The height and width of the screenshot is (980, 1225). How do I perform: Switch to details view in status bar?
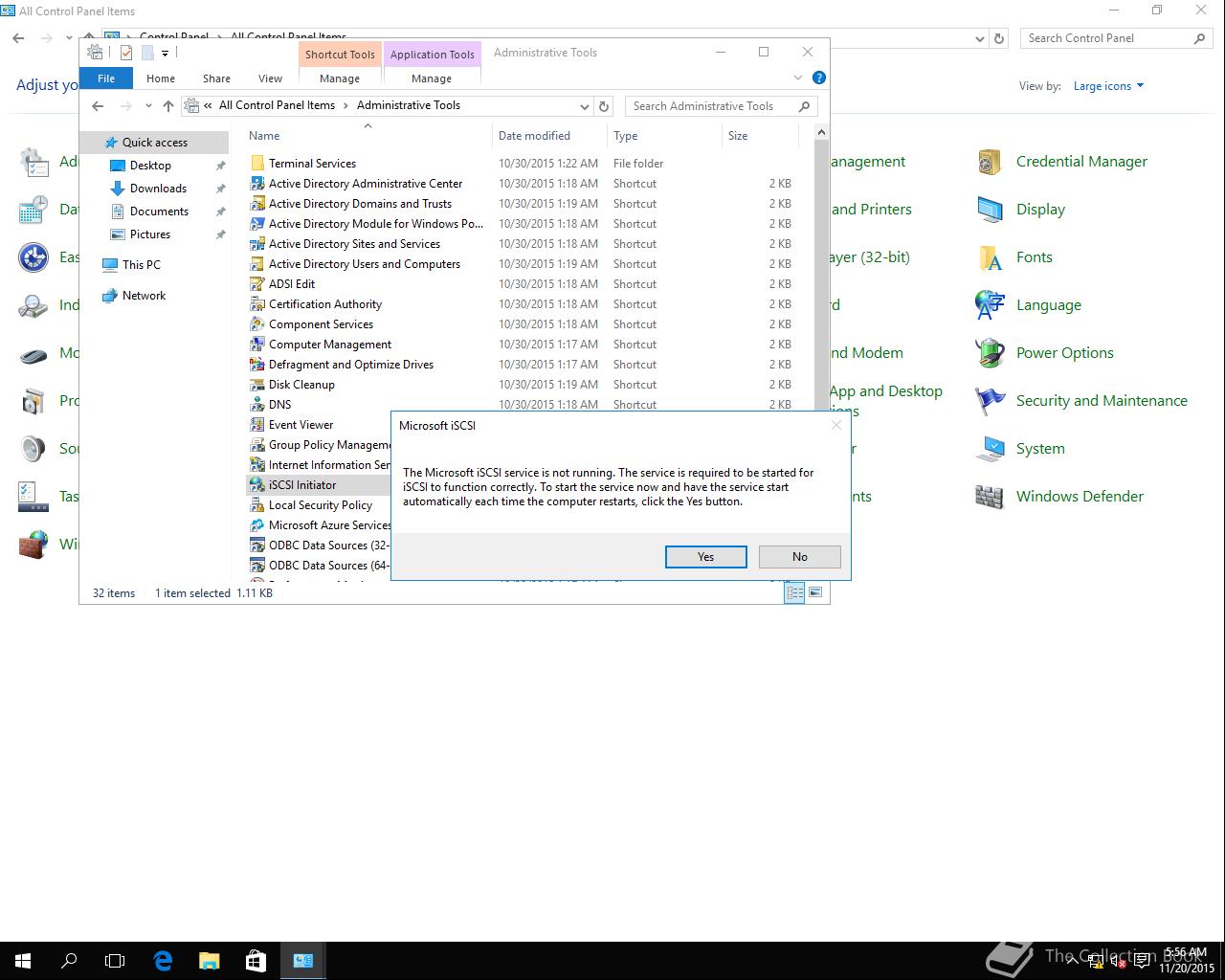click(x=794, y=592)
